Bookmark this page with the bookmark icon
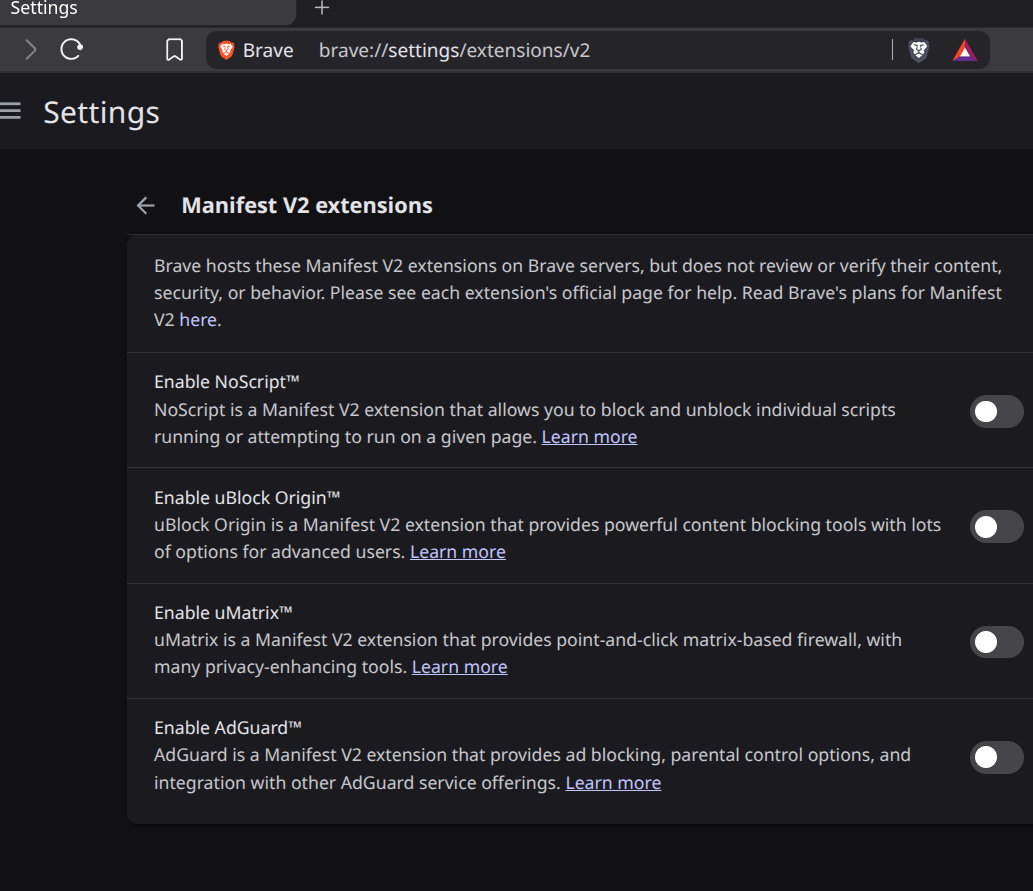 click(x=174, y=50)
